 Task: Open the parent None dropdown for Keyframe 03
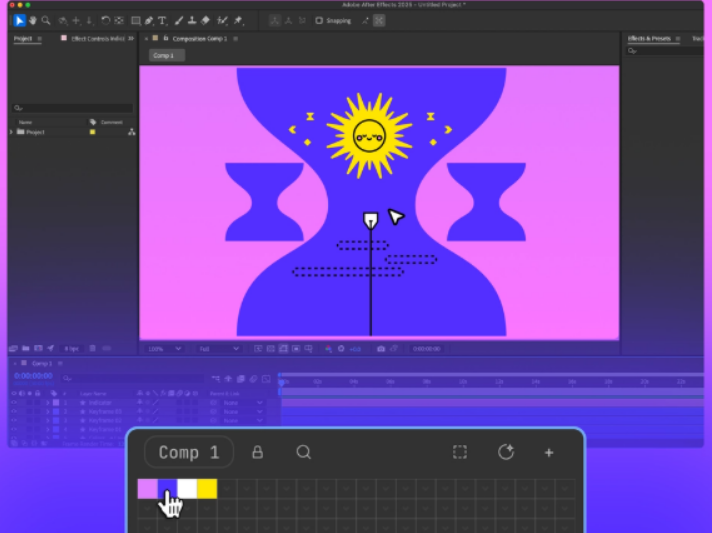tap(243, 412)
